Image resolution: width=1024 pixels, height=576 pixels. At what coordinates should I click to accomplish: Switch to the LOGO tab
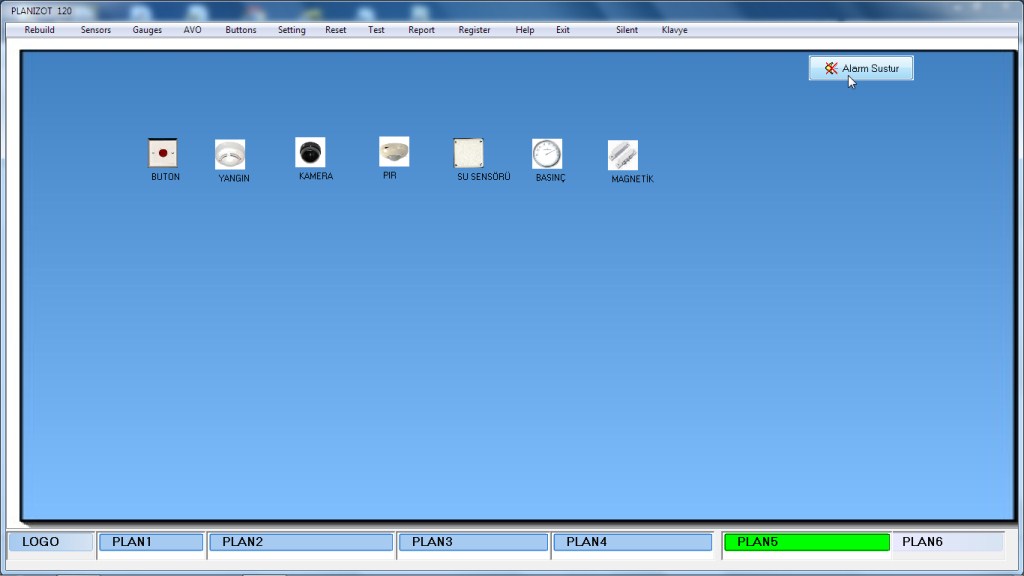[50, 542]
